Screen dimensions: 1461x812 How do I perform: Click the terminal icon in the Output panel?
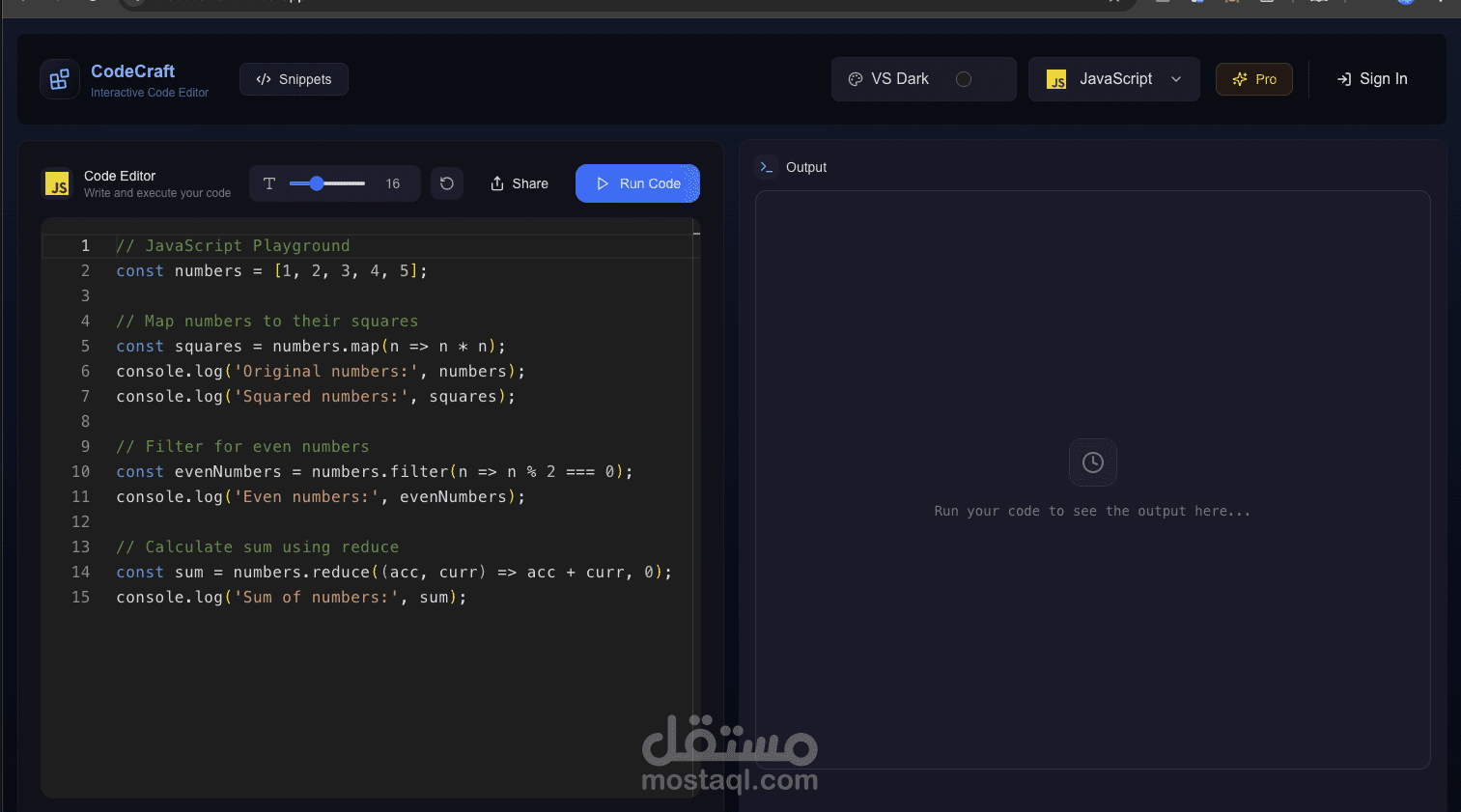pyautogui.click(x=766, y=166)
